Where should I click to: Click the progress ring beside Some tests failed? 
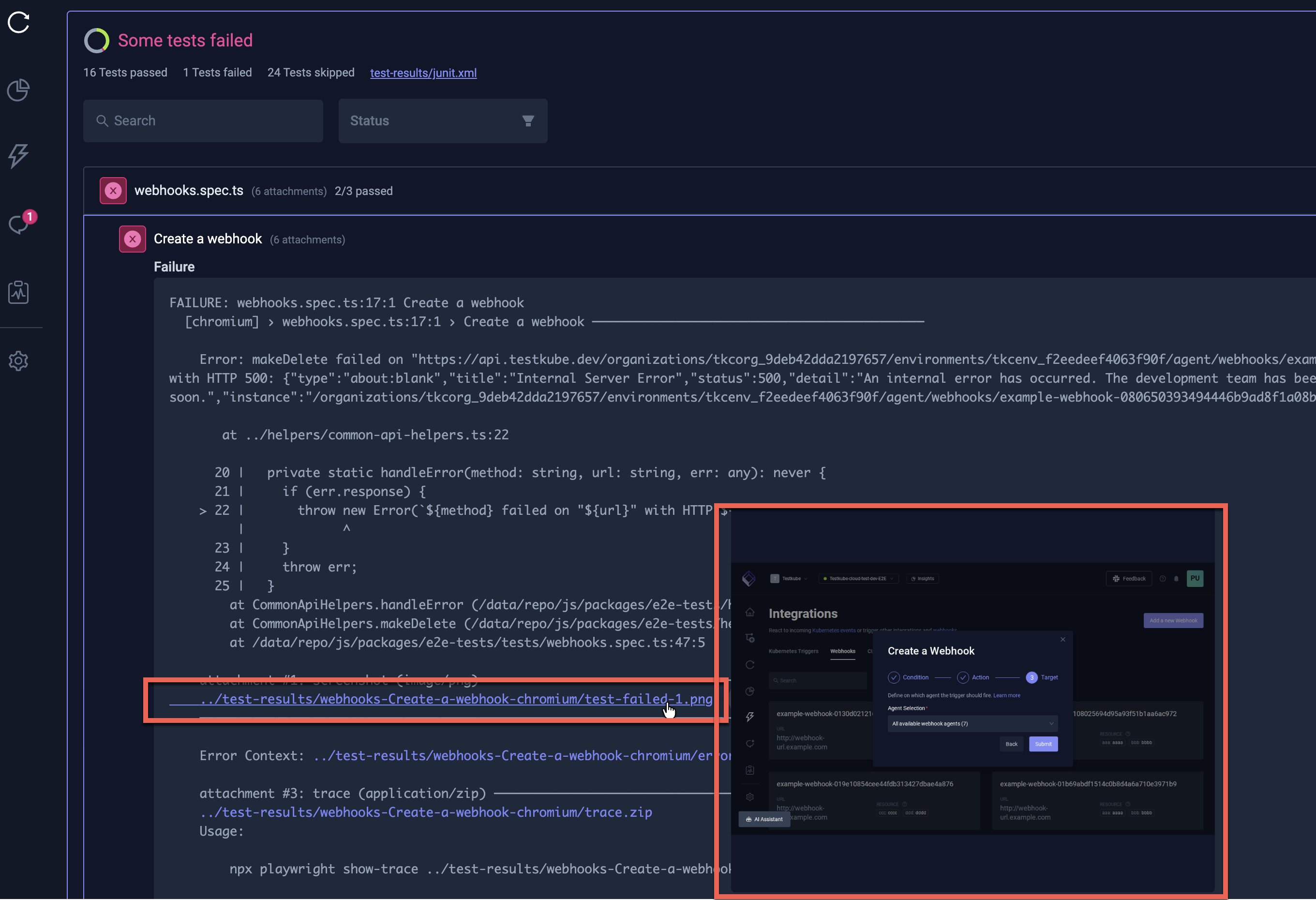(97, 41)
